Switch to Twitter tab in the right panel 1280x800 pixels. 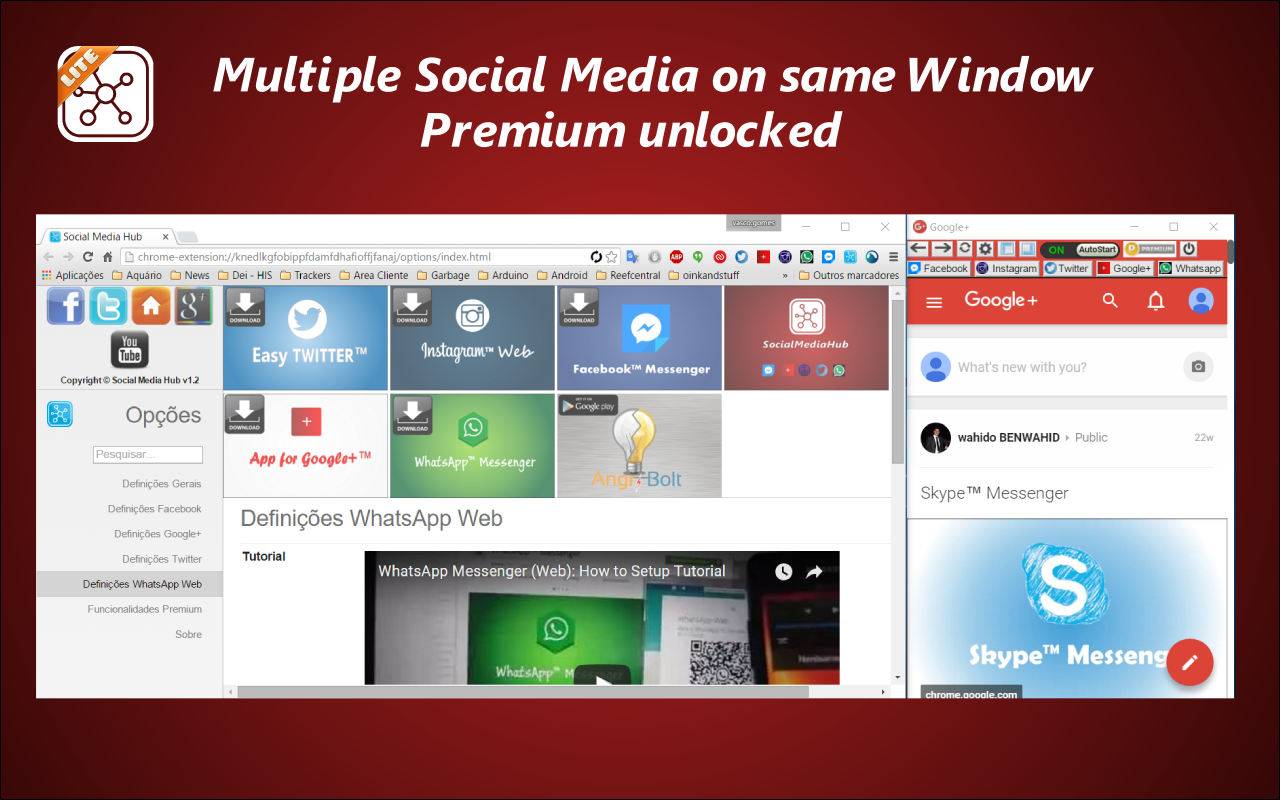[x=1066, y=268]
